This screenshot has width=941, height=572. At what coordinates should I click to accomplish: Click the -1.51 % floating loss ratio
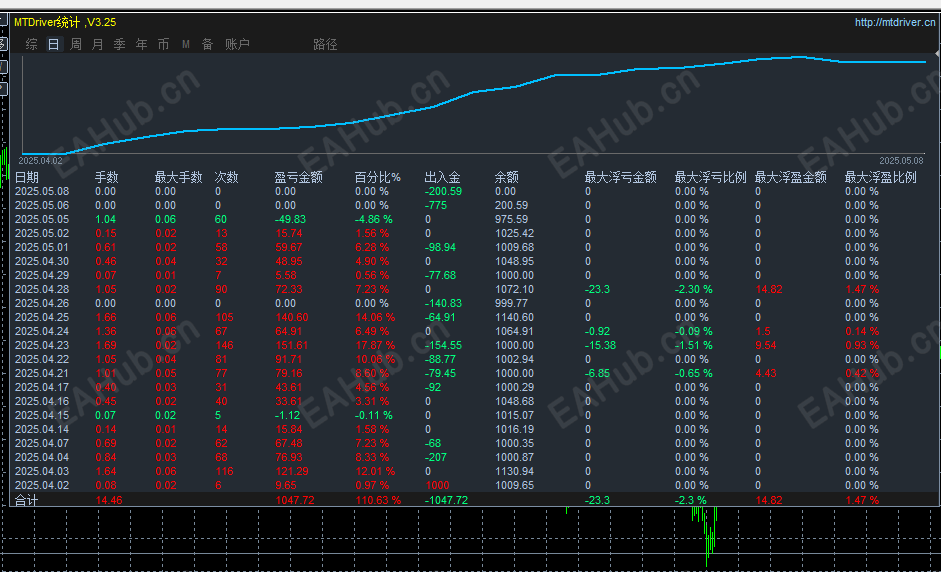point(693,345)
